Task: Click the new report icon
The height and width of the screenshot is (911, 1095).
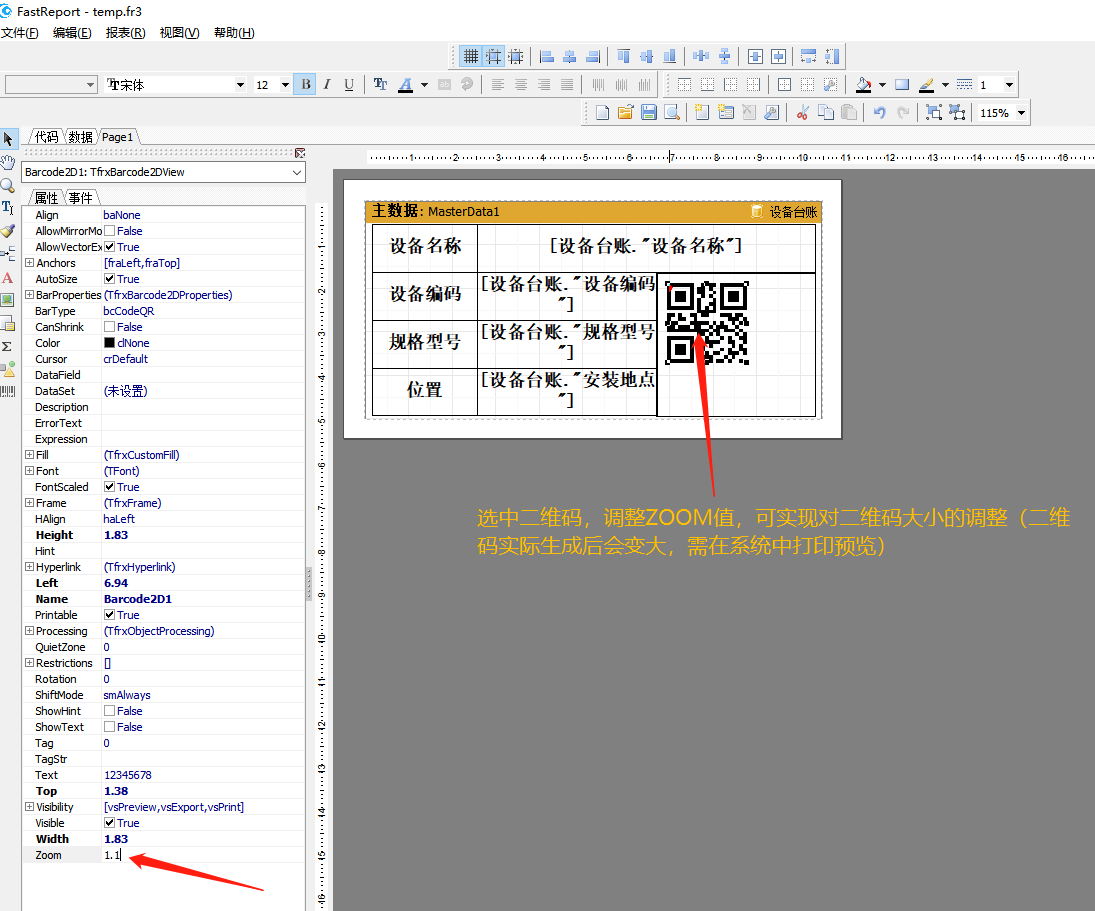Action: [602, 112]
